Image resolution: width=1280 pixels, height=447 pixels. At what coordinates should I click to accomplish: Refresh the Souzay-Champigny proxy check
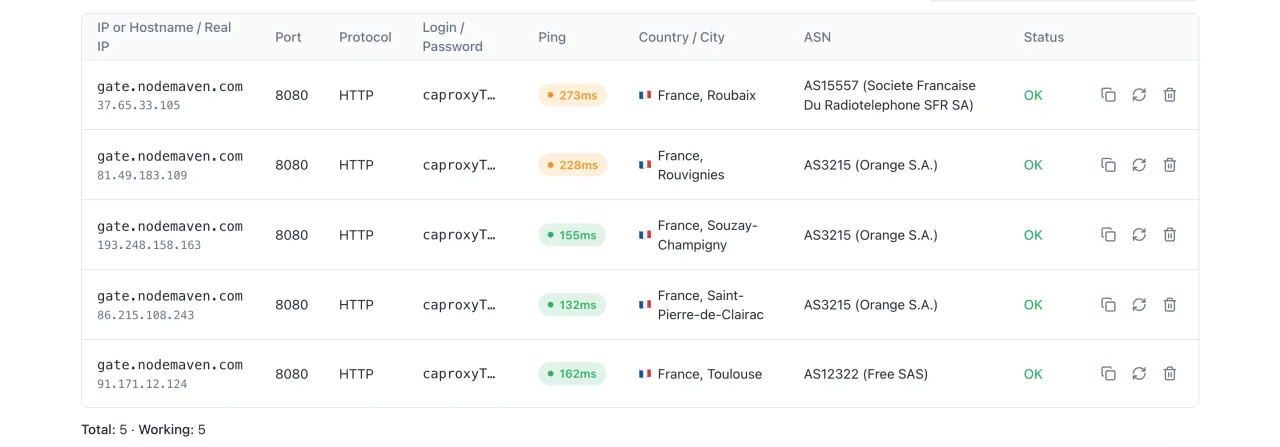point(1139,235)
